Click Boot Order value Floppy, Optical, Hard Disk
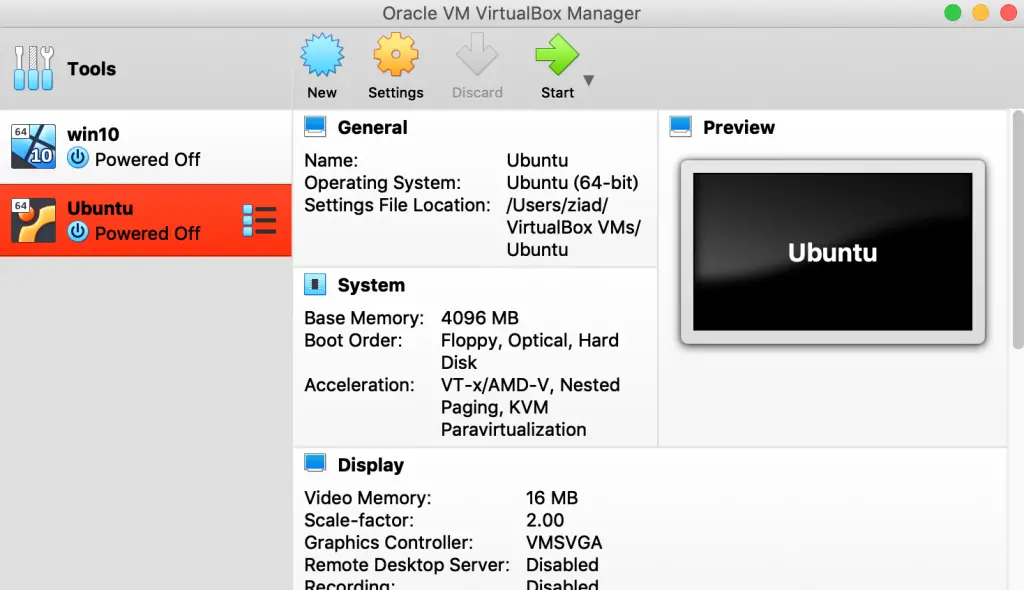The height and width of the screenshot is (590, 1024). click(x=530, y=352)
